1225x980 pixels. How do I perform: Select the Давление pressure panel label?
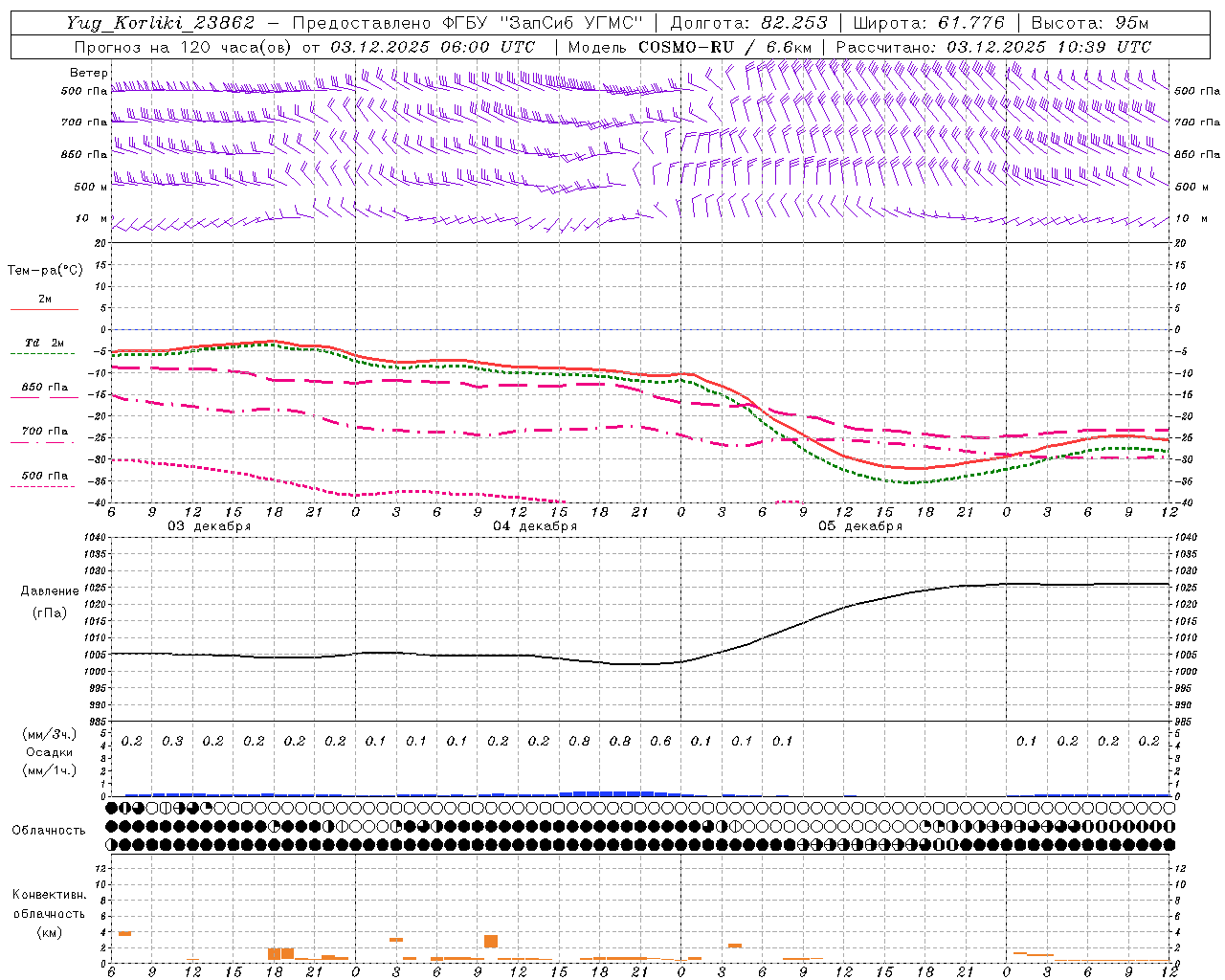point(50,591)
